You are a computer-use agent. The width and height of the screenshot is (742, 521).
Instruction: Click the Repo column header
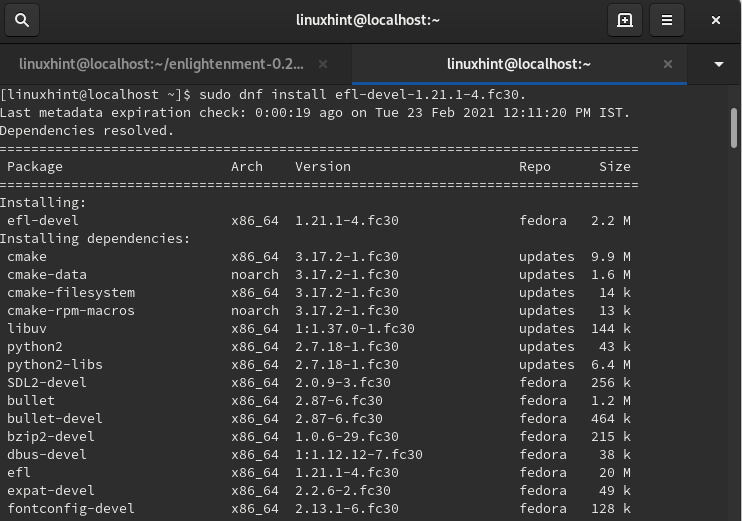click(535, 166)
